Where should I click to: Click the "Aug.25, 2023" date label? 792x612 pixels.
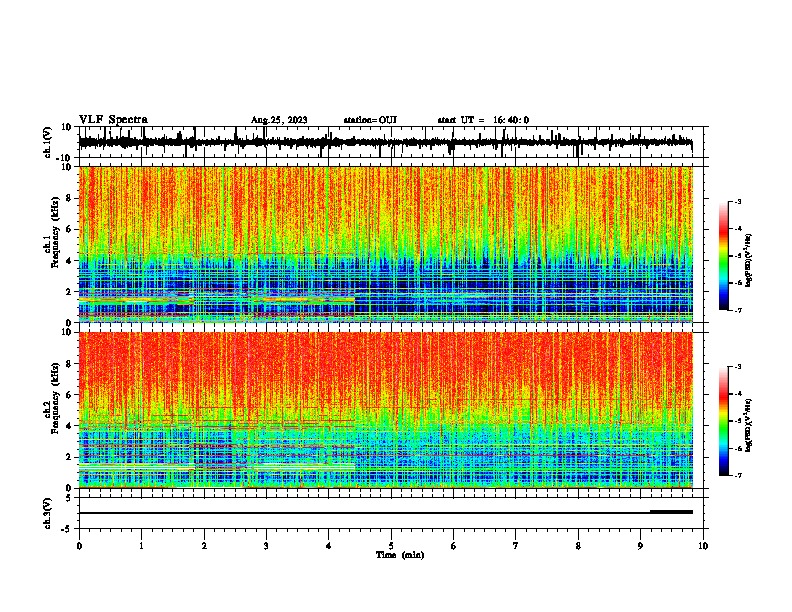click(279, 120)
